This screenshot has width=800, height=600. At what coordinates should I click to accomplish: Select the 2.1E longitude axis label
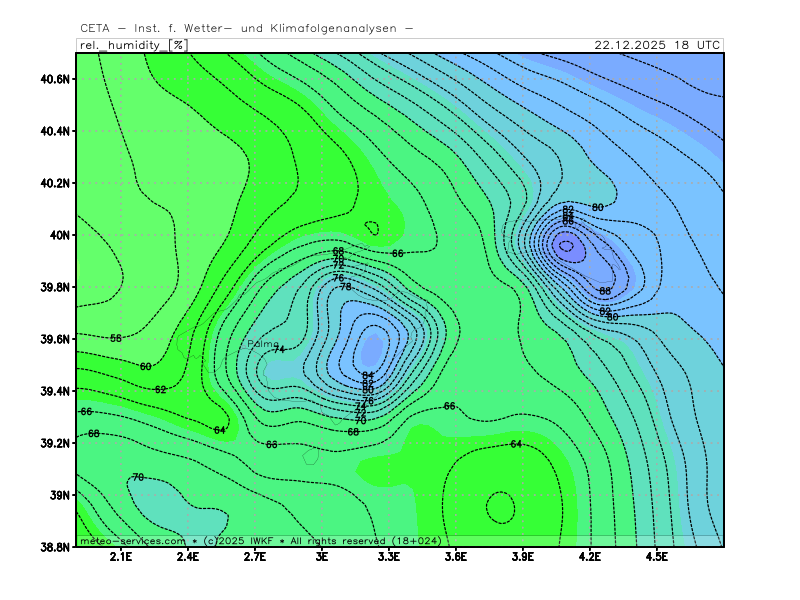coord(121,558)
